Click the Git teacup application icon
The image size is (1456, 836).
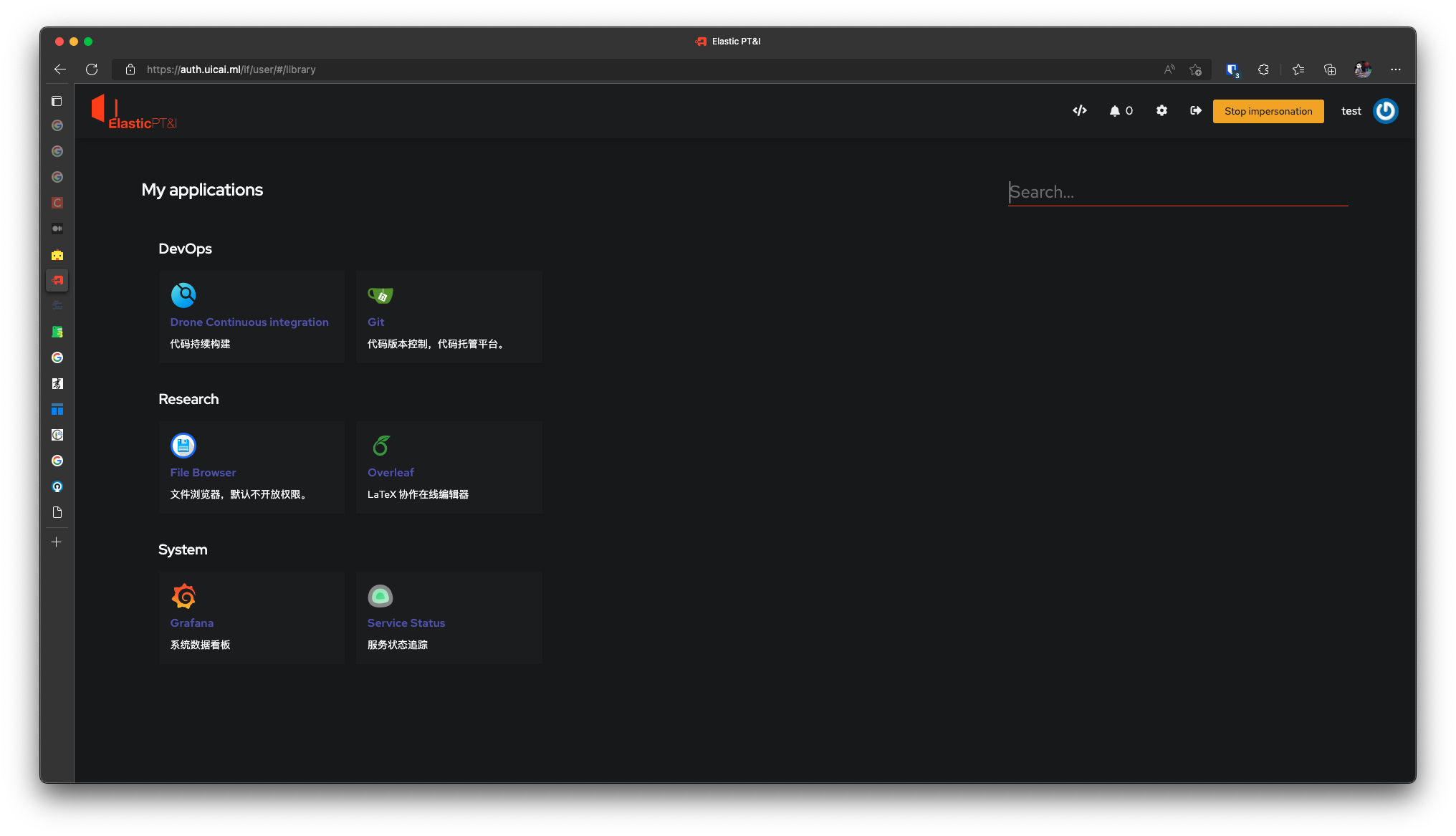(x=380, y=295)
